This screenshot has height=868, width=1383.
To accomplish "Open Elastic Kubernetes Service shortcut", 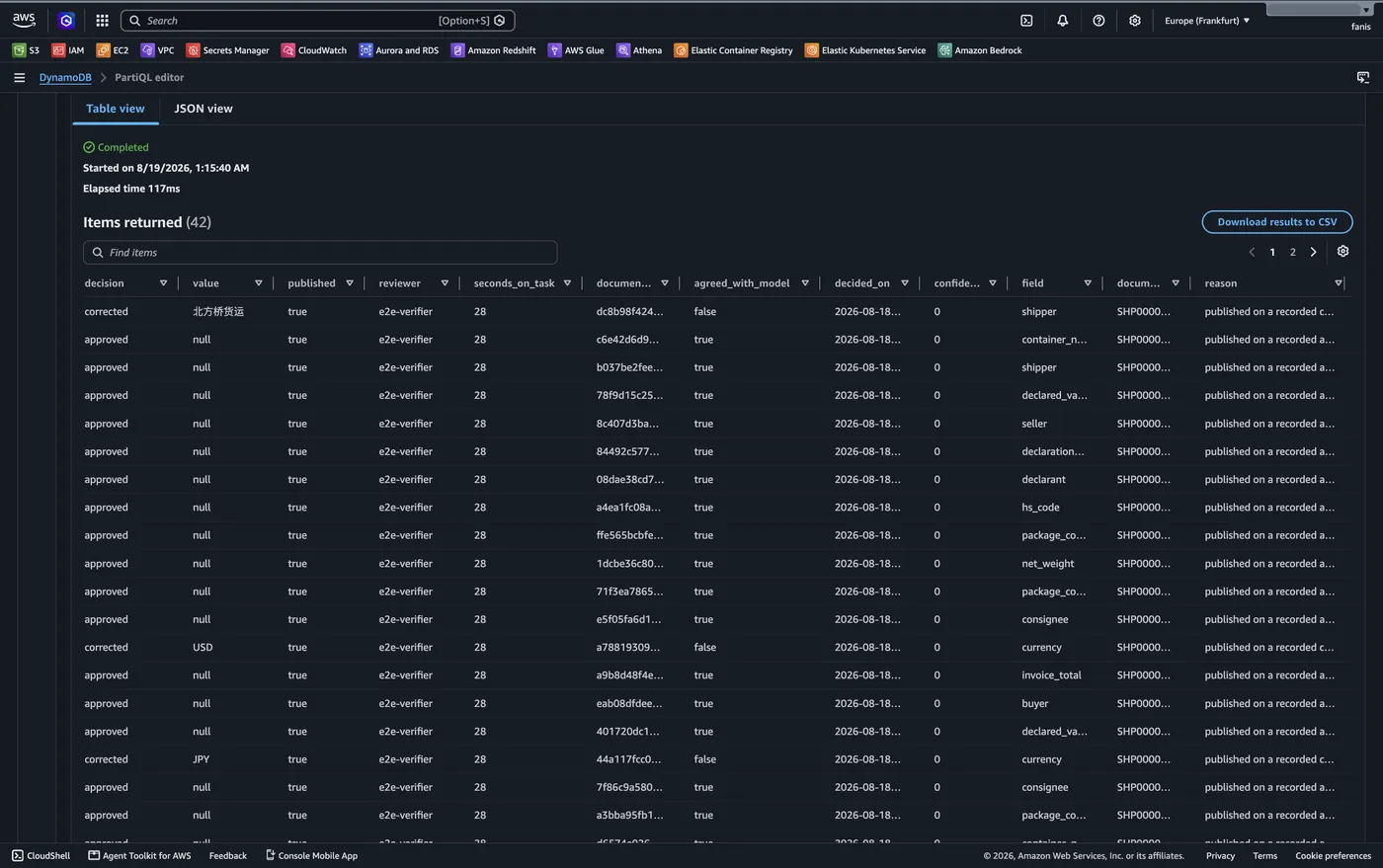I will tap(865, 50).
